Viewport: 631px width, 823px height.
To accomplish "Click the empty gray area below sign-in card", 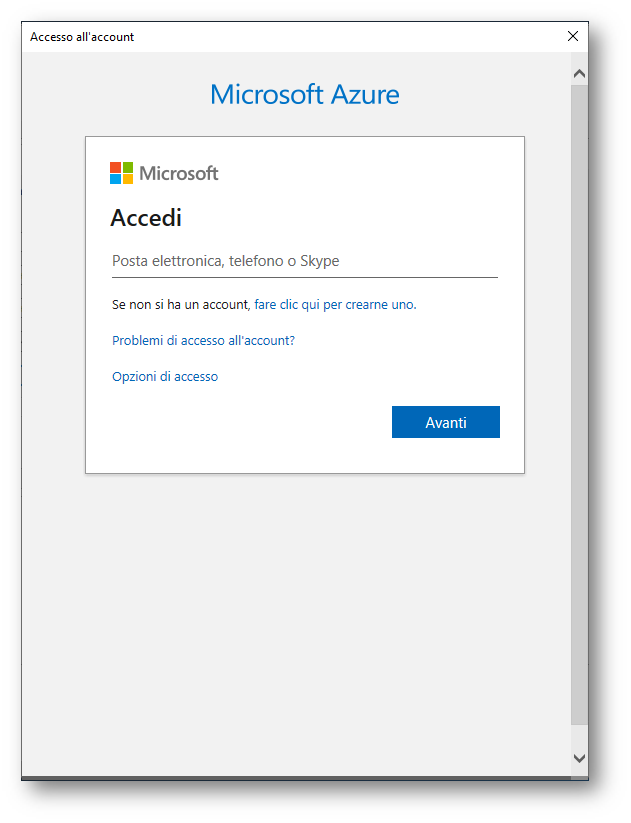I will click(x=297, y=619).
